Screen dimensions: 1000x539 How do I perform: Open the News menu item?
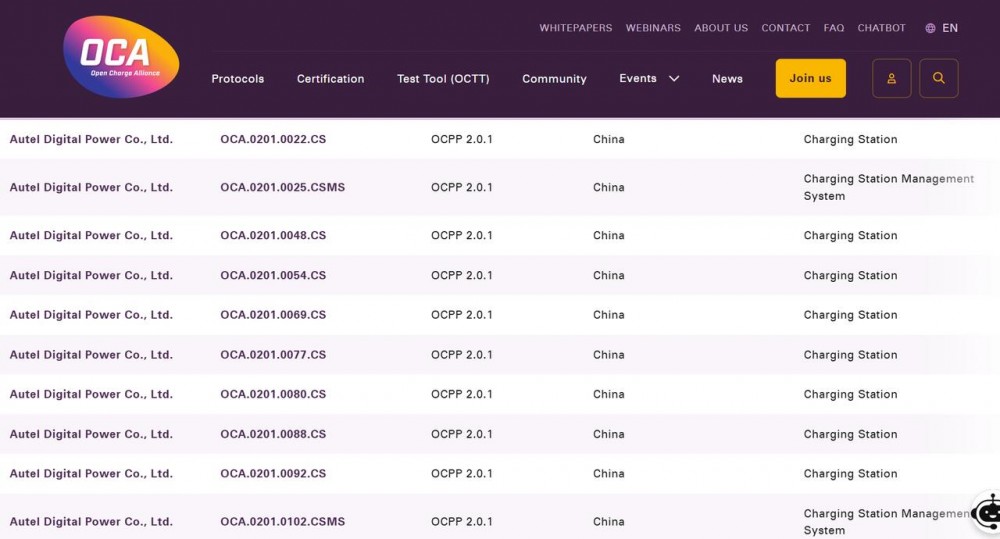pyautogui.click(x=727, y=78)
